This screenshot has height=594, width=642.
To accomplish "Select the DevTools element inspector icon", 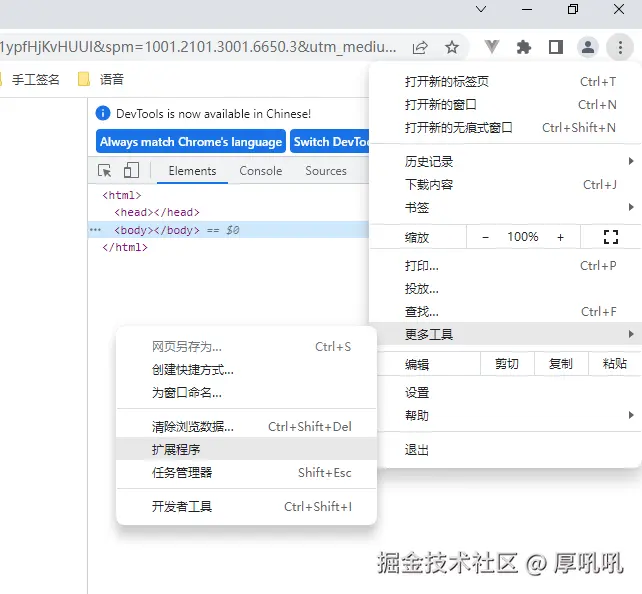I will pyautogui.click(x=105, y=170).
